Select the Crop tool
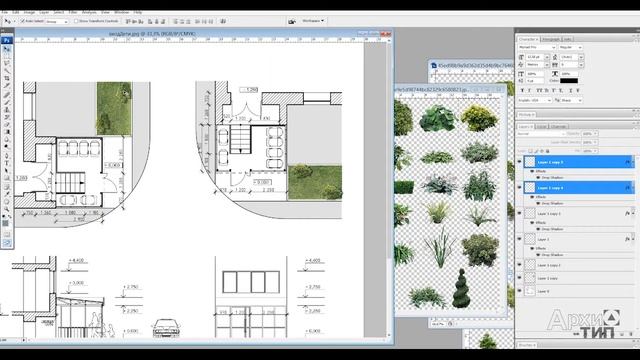This screenshot has height=360, width=640. (x=7, y=78)
